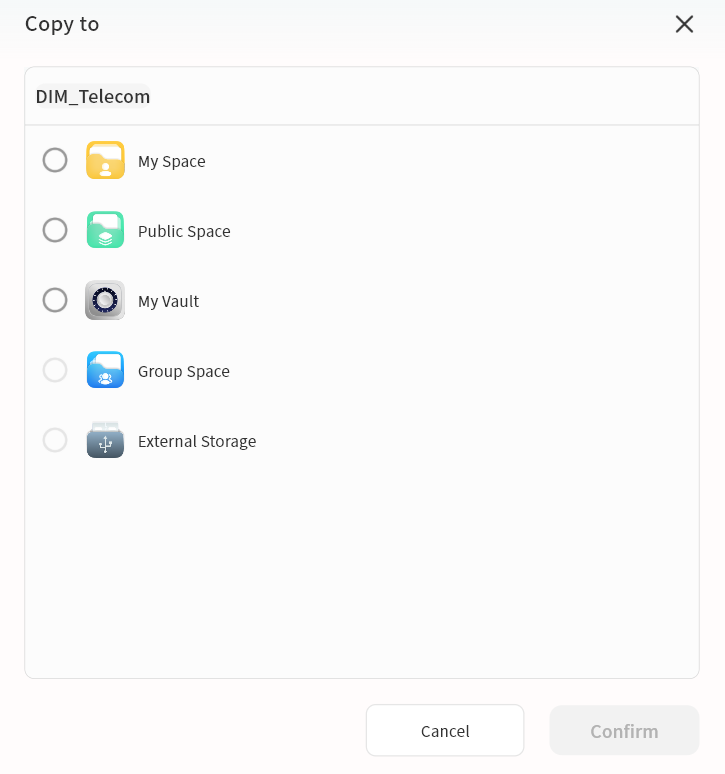This screenshot has height=774, width=725.
Task: Select the My Space radio button
Action: click(x=55, y=160)
